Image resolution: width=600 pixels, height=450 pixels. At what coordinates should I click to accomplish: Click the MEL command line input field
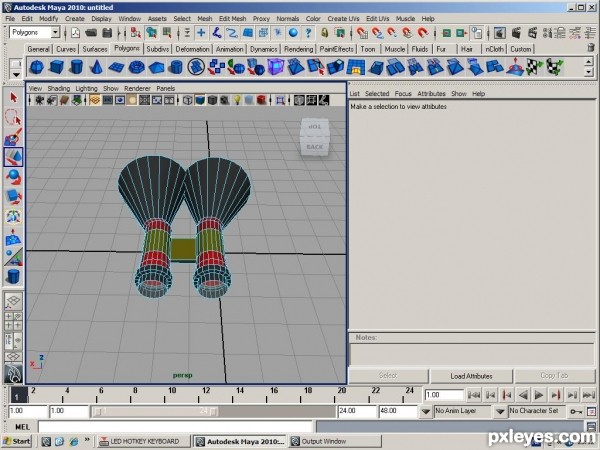(x=175, y=427)
